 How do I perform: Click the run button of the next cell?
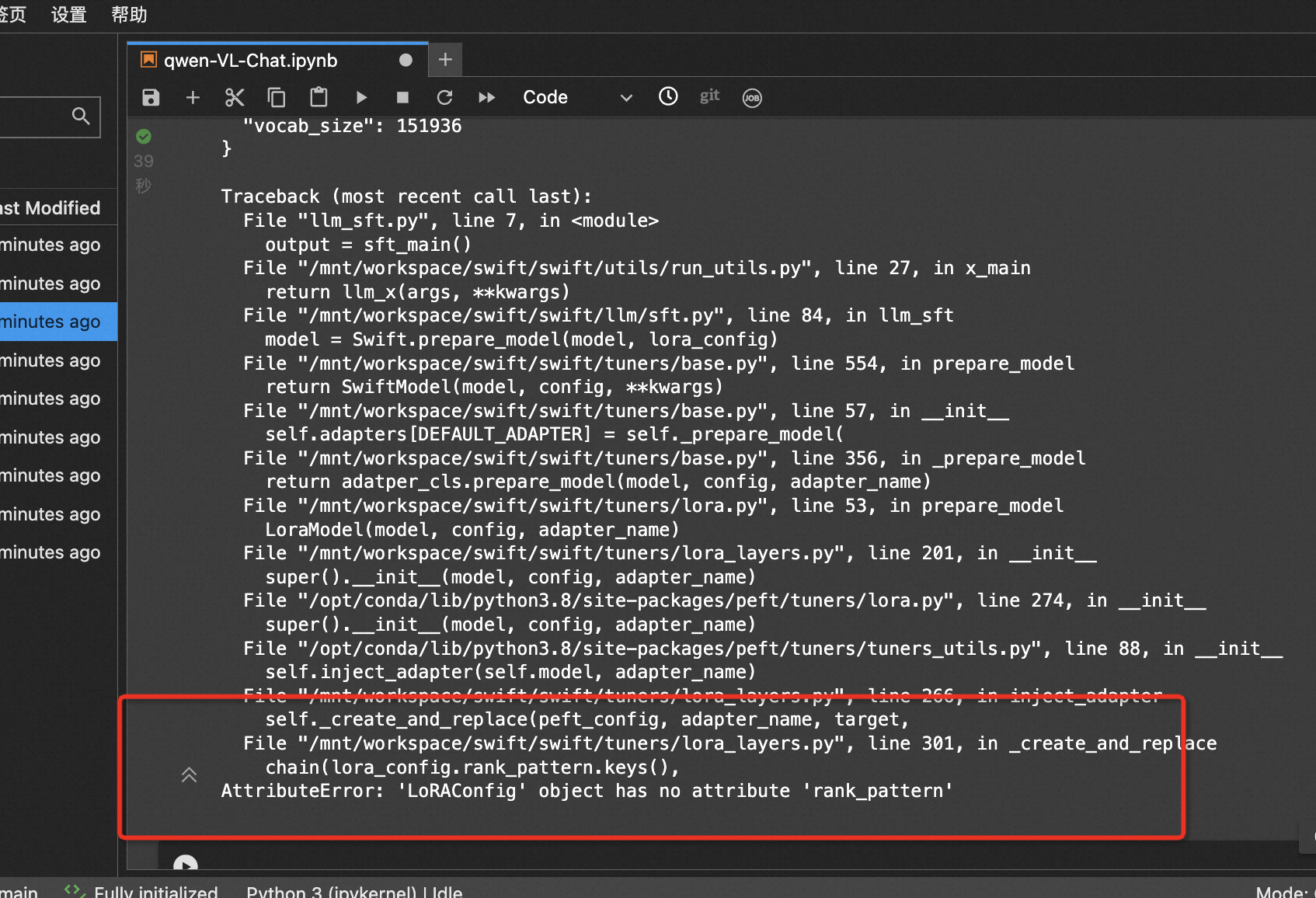(186, 863)
